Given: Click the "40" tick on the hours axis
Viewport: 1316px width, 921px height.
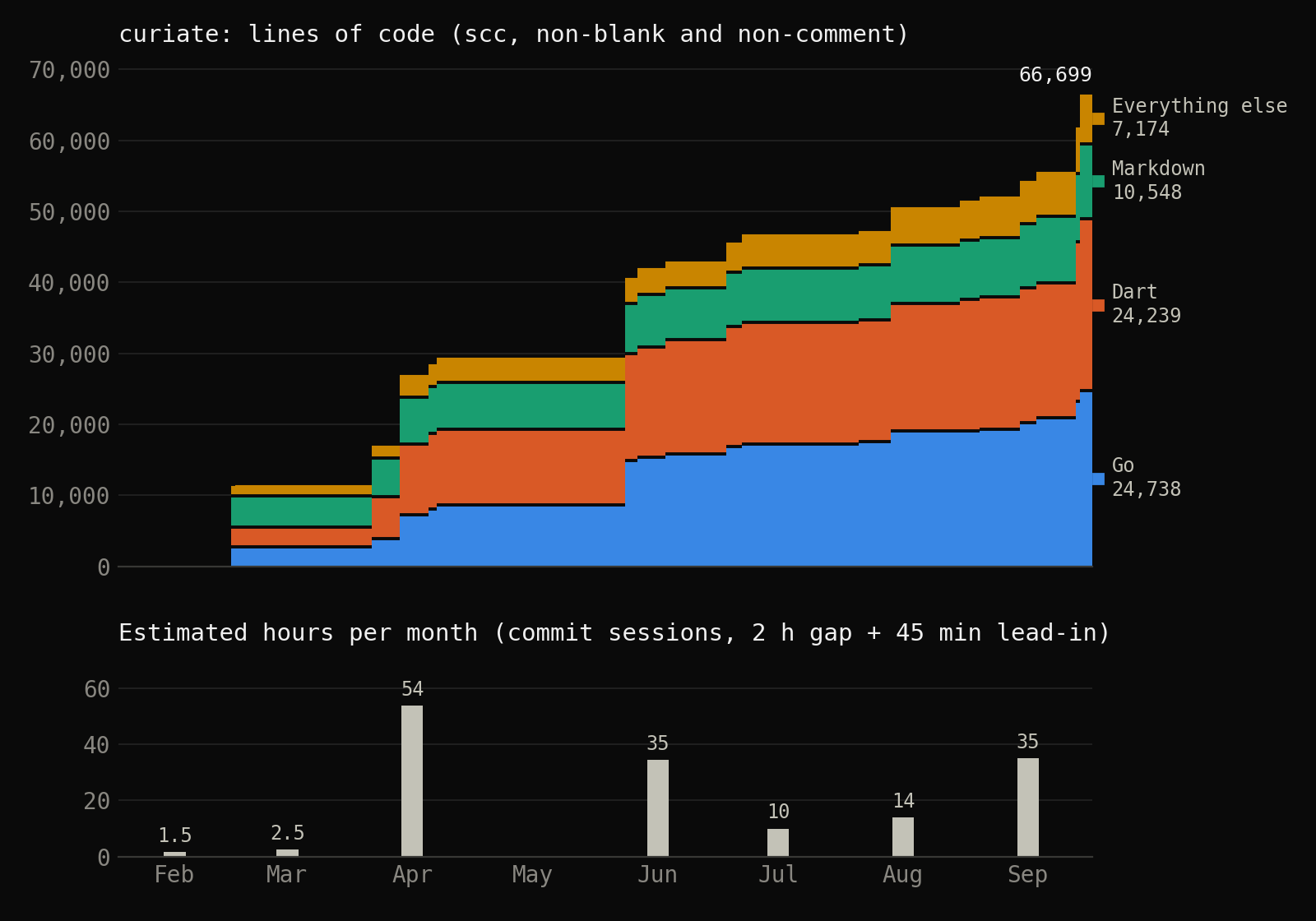Looking at the screenshot, I should click(97, 745).
